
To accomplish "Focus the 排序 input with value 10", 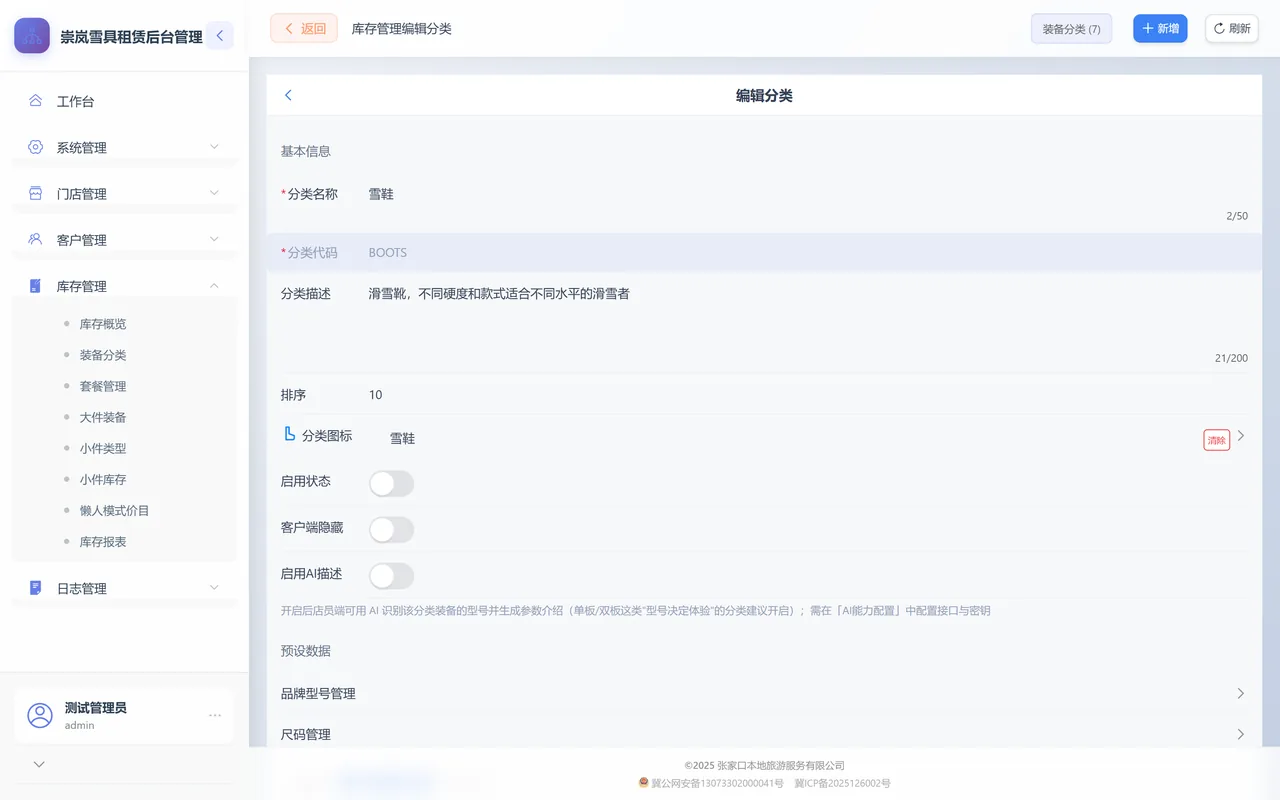I will click(808, 395).
